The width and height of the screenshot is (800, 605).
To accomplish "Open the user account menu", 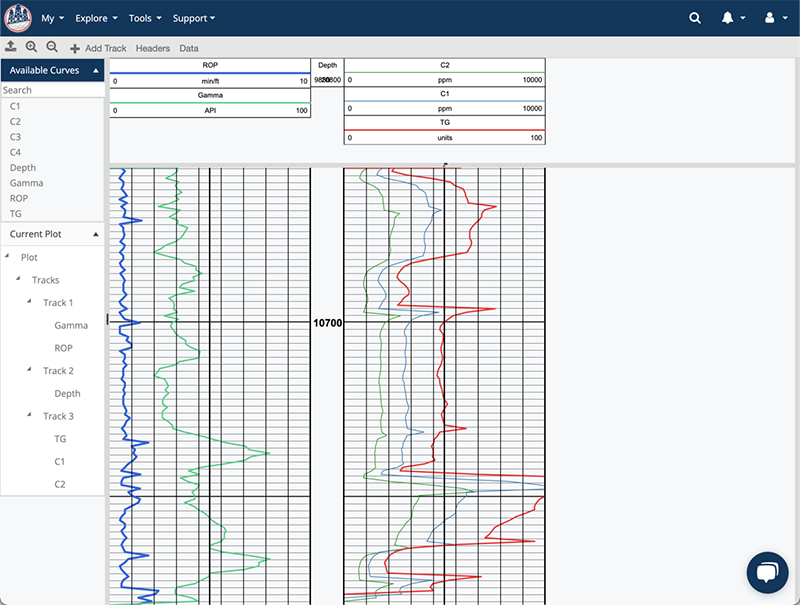I will 773,18.
